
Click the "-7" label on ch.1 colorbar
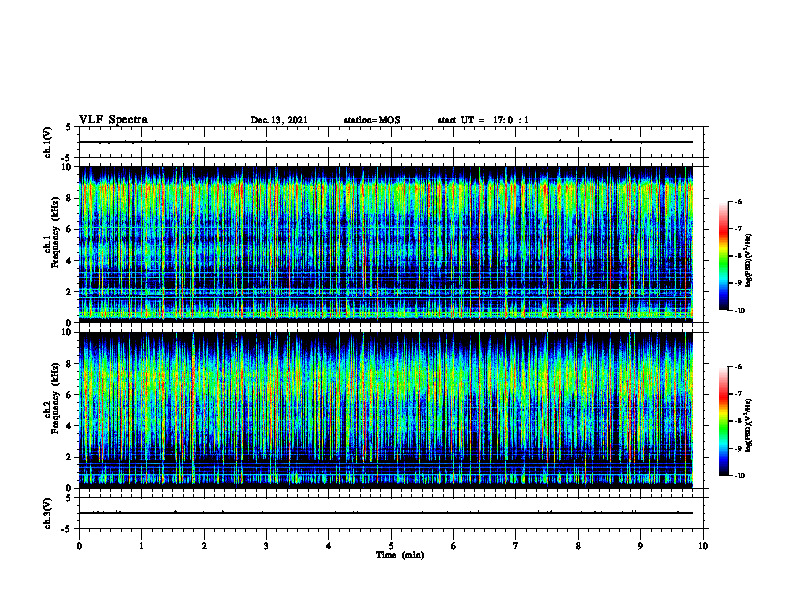(737, 229)
